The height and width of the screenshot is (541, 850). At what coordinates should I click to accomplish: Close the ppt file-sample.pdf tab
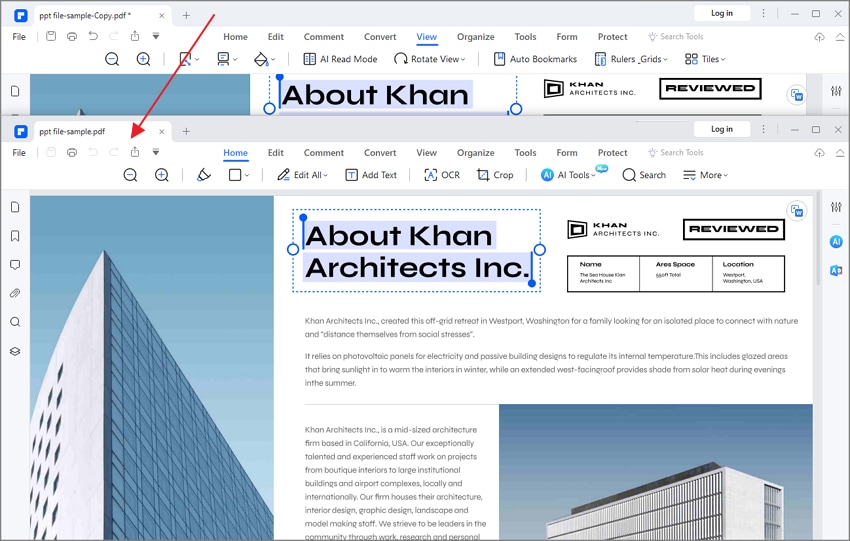(x=162, y=131)
